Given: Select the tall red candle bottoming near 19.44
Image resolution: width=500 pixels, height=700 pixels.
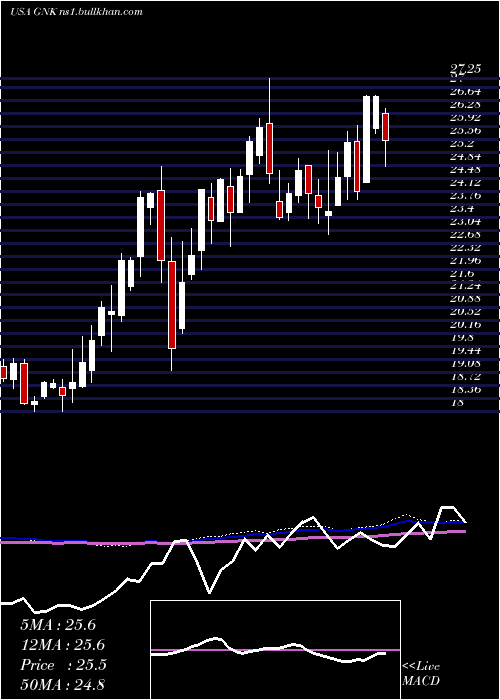Looking at the screenshot, I should point(172,305).
